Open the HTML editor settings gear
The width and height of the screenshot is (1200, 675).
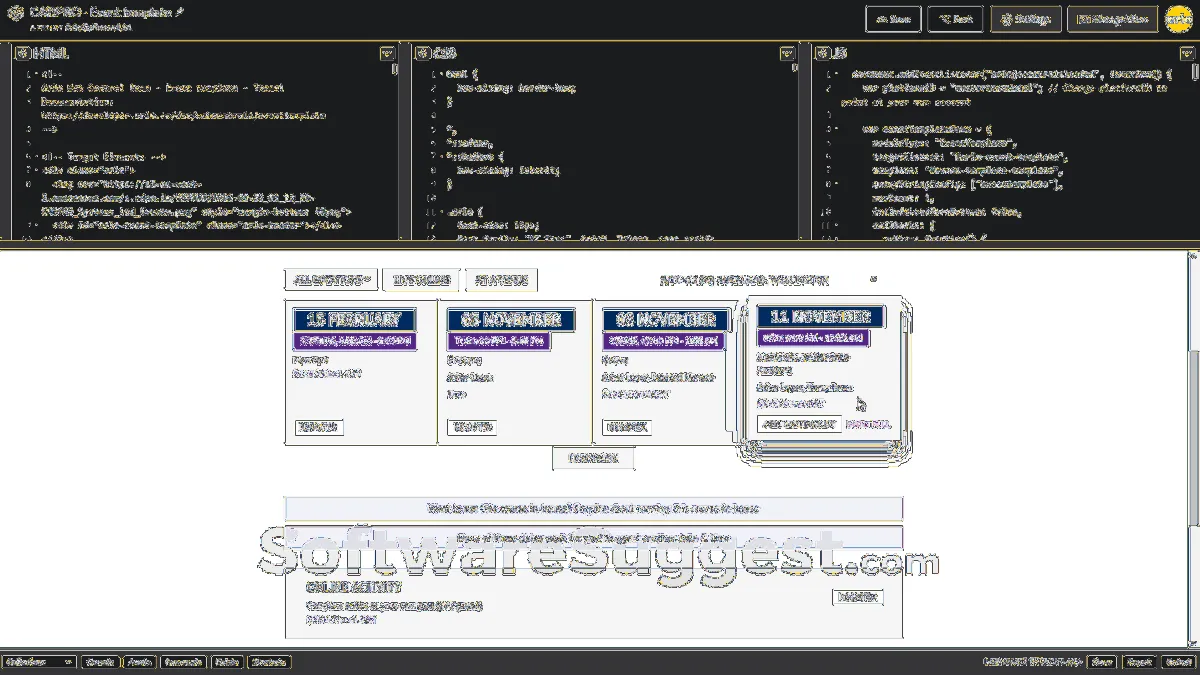tap(22, 53)
